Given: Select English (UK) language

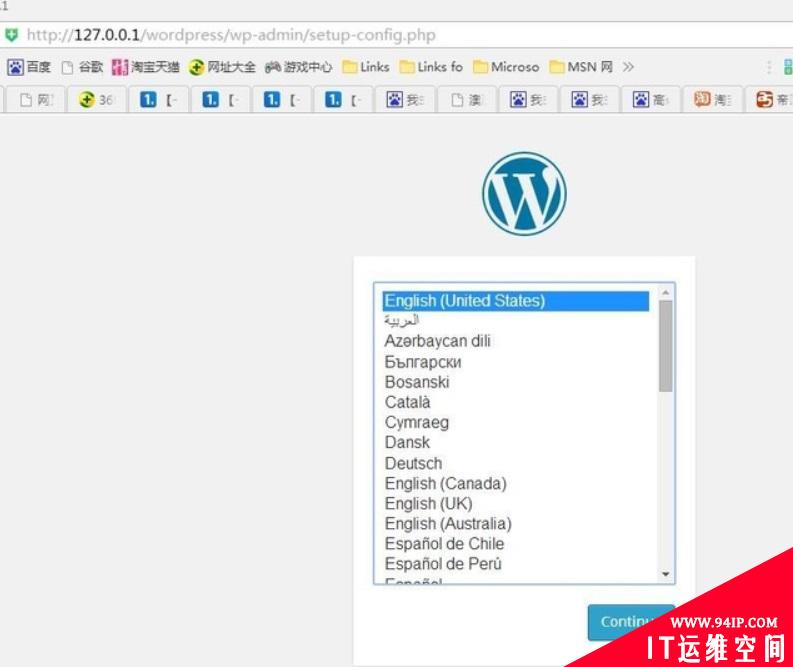Looking at the screenshot, I should [x=516, y=504].
